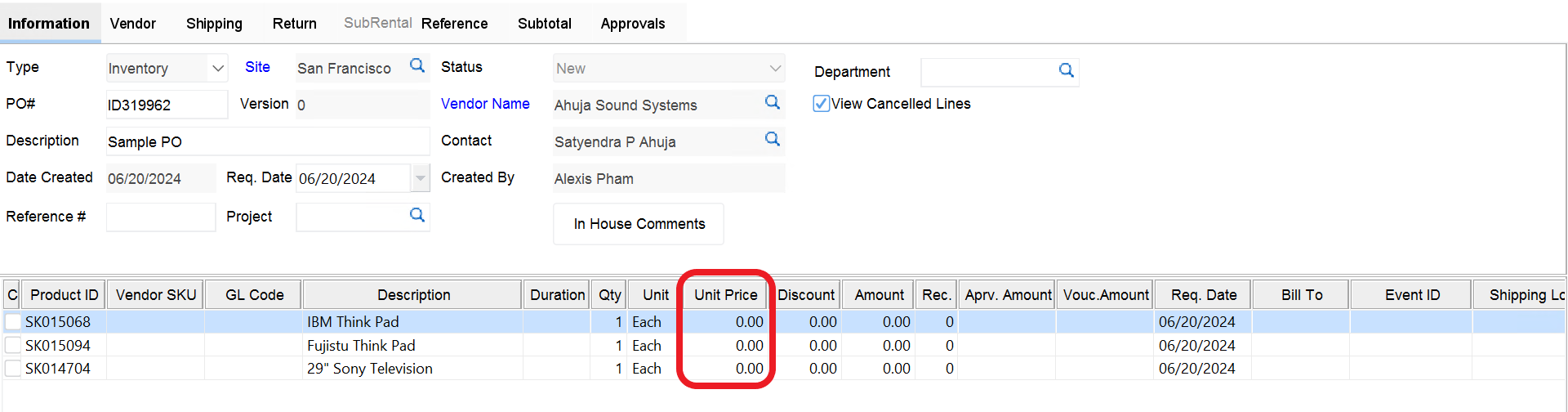Open the Status dropdown list
This screenshot has height=412, width=1568.
tap(775, 69)
